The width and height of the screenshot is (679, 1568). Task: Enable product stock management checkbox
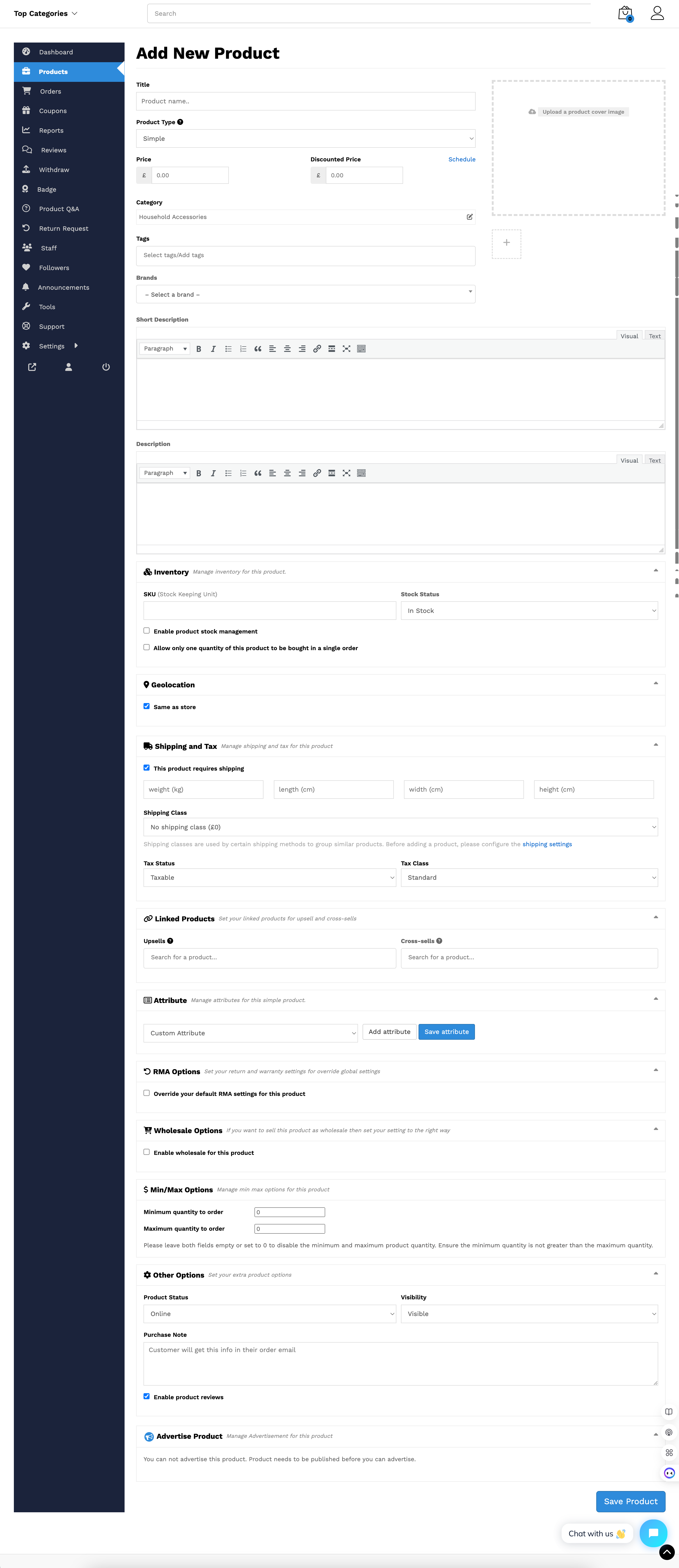tap(147, 631)
